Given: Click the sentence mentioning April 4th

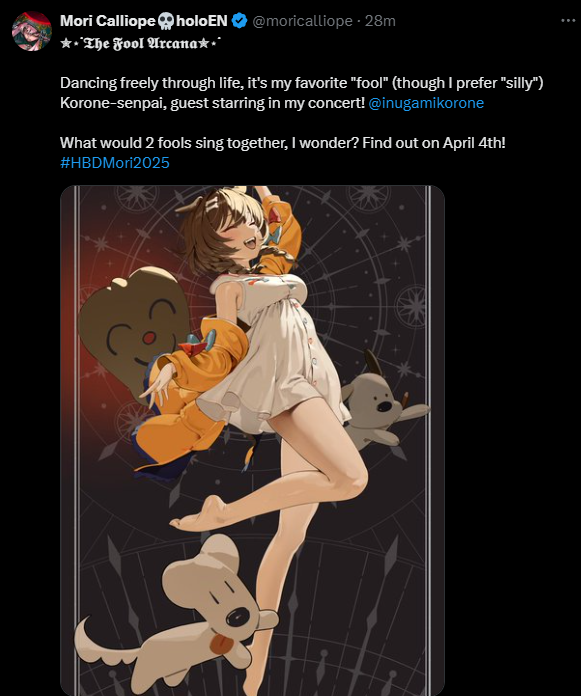Looking at the screenshot, I should (x=283, y=143).
